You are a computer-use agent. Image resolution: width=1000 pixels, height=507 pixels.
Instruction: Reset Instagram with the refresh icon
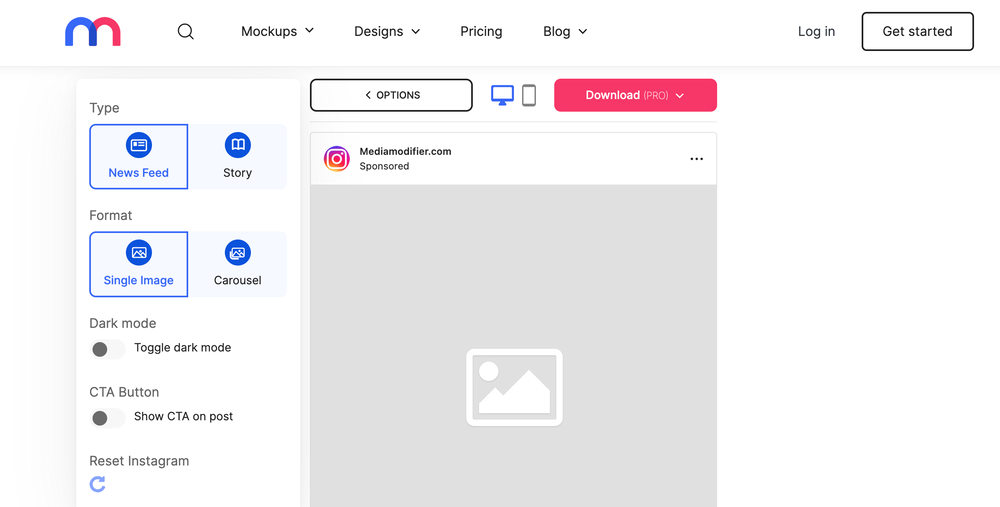click(98, 484)
